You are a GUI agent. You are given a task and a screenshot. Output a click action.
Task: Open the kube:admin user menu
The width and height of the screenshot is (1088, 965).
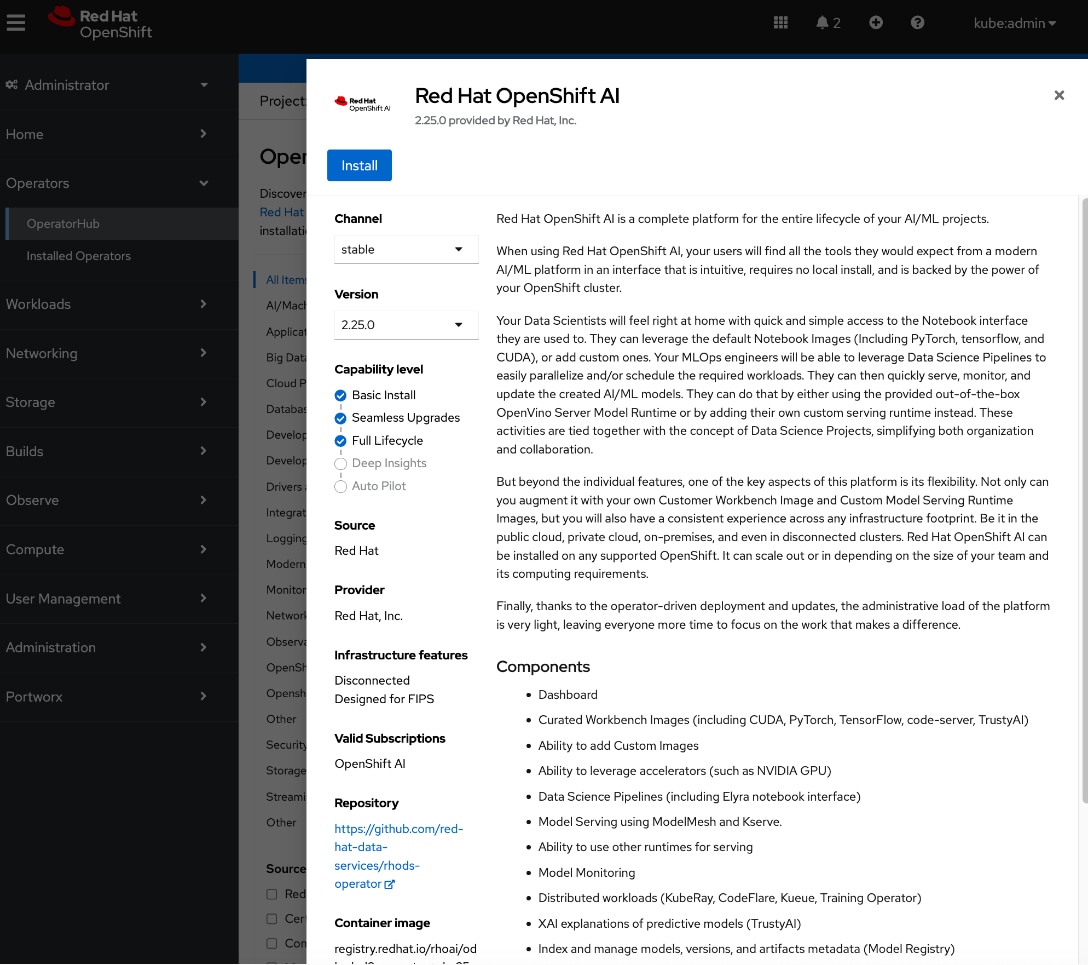tap(1014, 22)
